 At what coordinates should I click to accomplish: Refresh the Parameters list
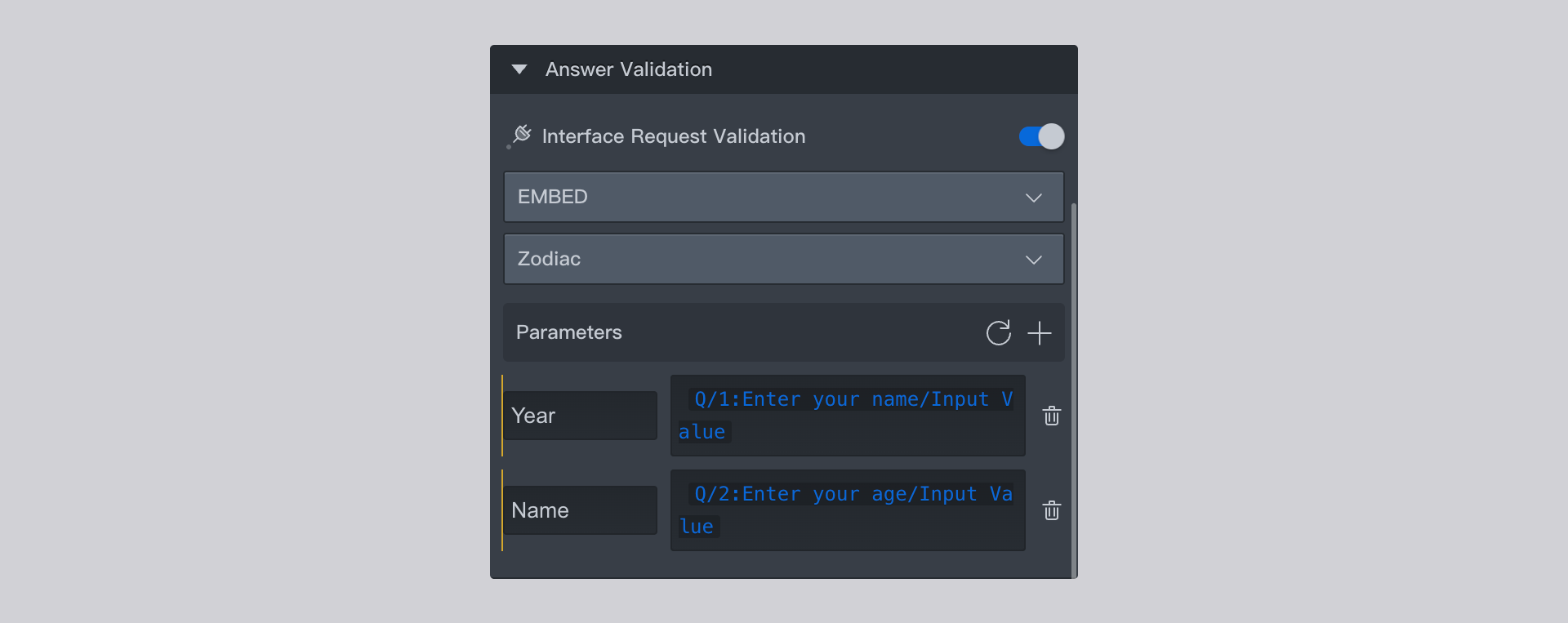pyautogui.click(x=998, y=332)
